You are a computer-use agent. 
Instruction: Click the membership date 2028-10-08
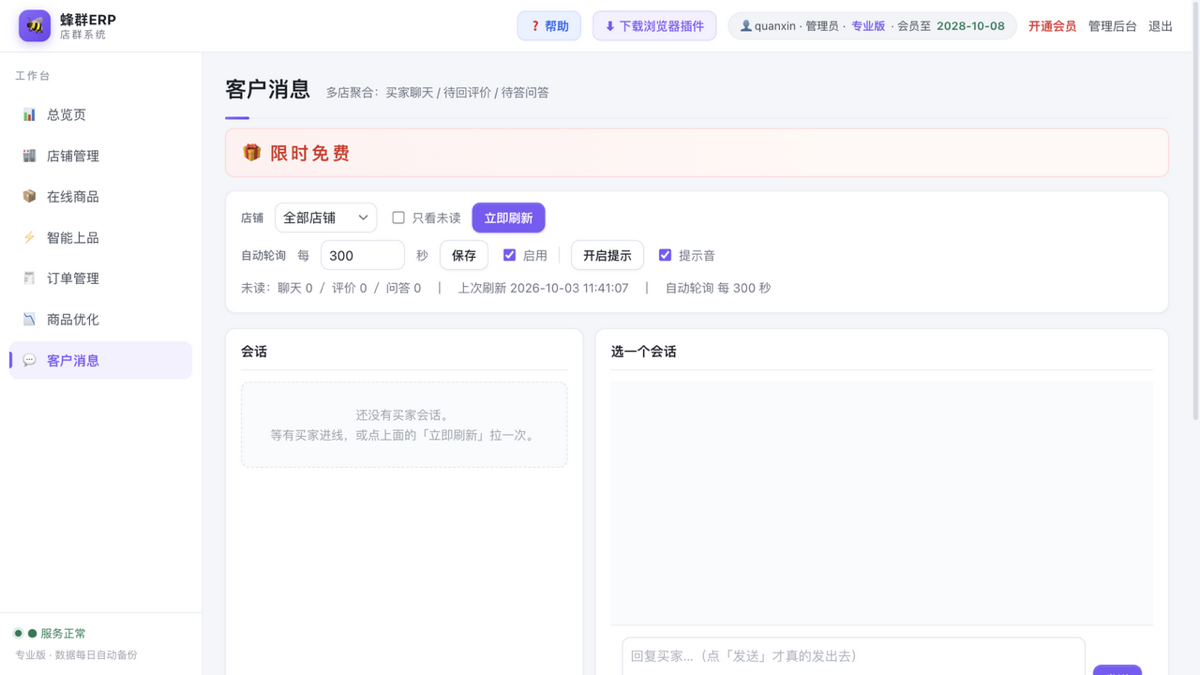[x=970, y=26]
